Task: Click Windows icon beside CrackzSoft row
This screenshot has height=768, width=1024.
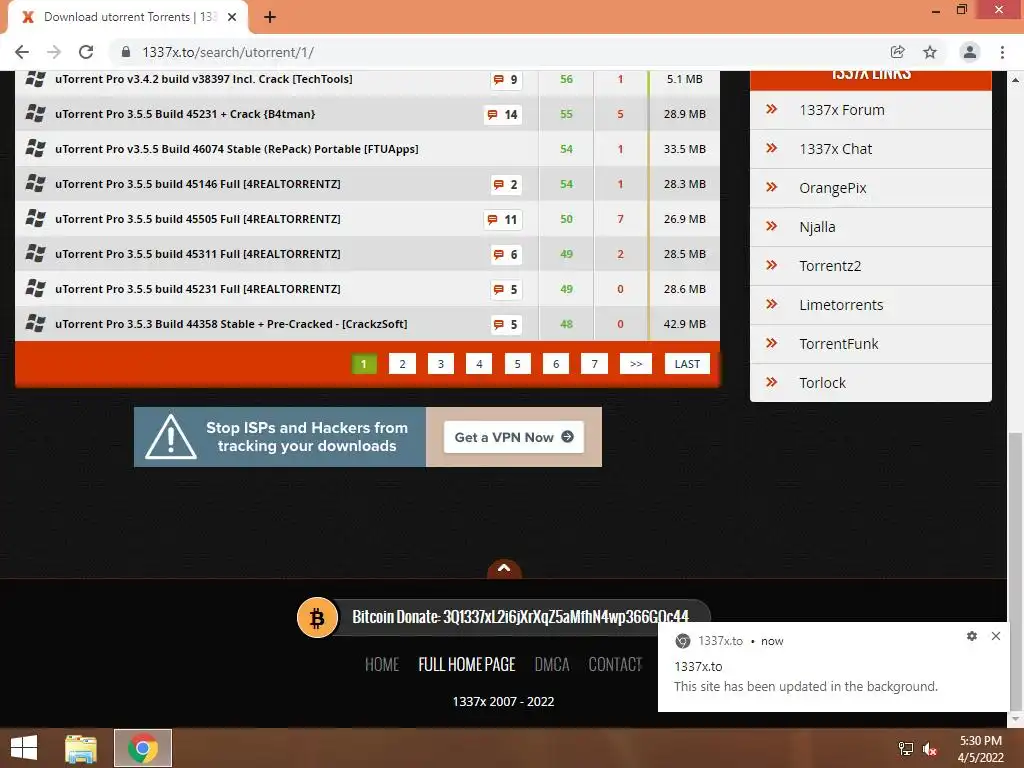Action: 35,323
